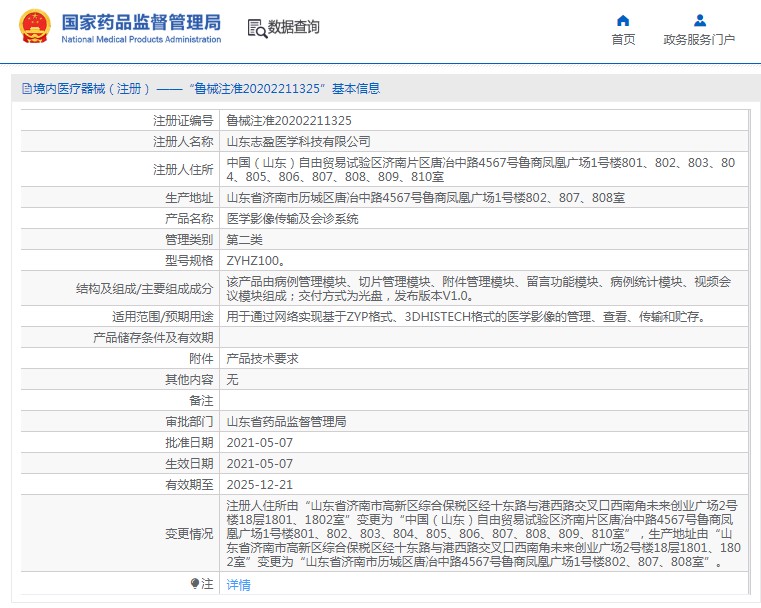
Task: Click the person icon above 政务服务门户
Action: coord(699,20)
